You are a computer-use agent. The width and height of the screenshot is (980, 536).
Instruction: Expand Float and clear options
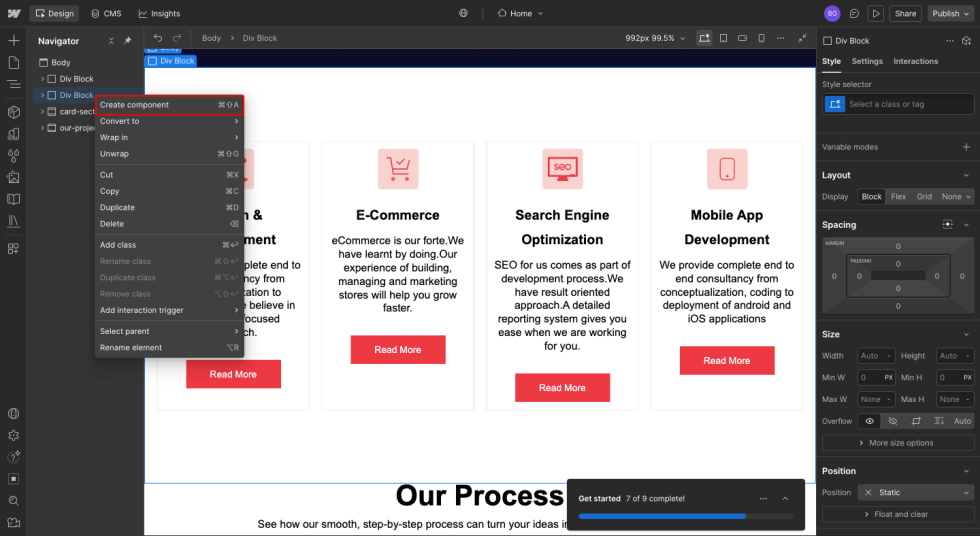898,514
